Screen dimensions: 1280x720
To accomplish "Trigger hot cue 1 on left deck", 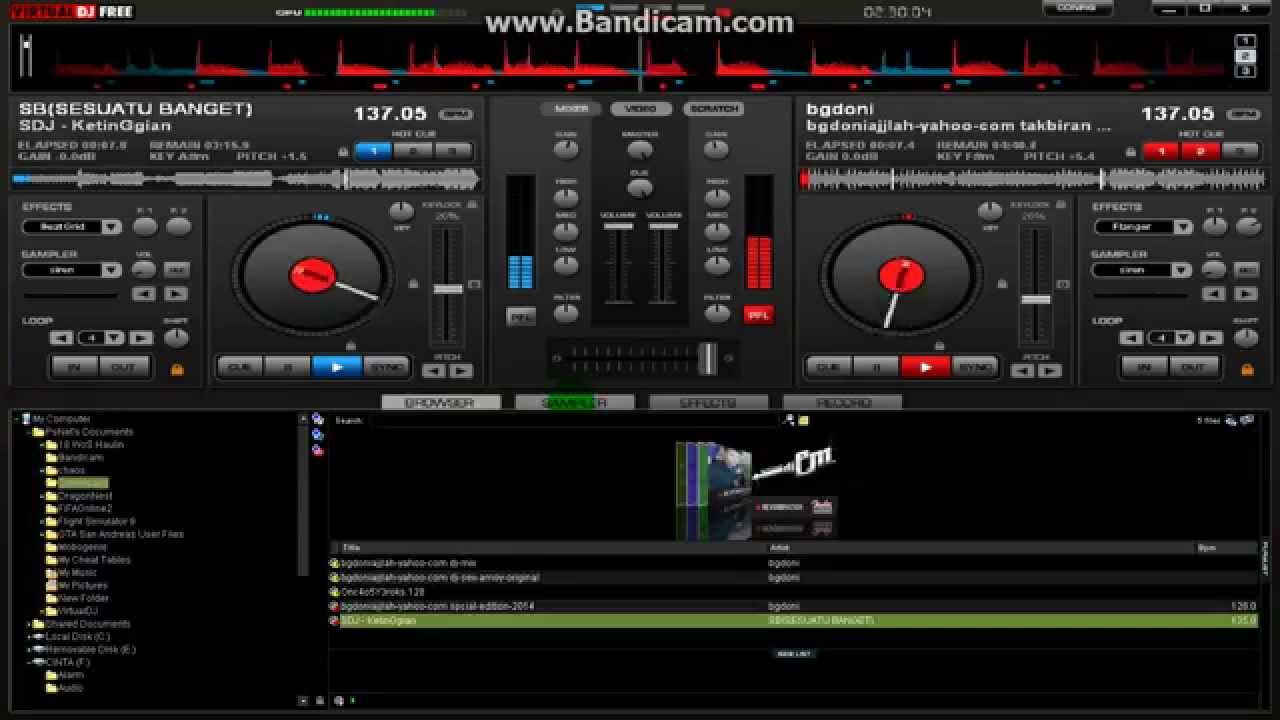I will (374, 151).
